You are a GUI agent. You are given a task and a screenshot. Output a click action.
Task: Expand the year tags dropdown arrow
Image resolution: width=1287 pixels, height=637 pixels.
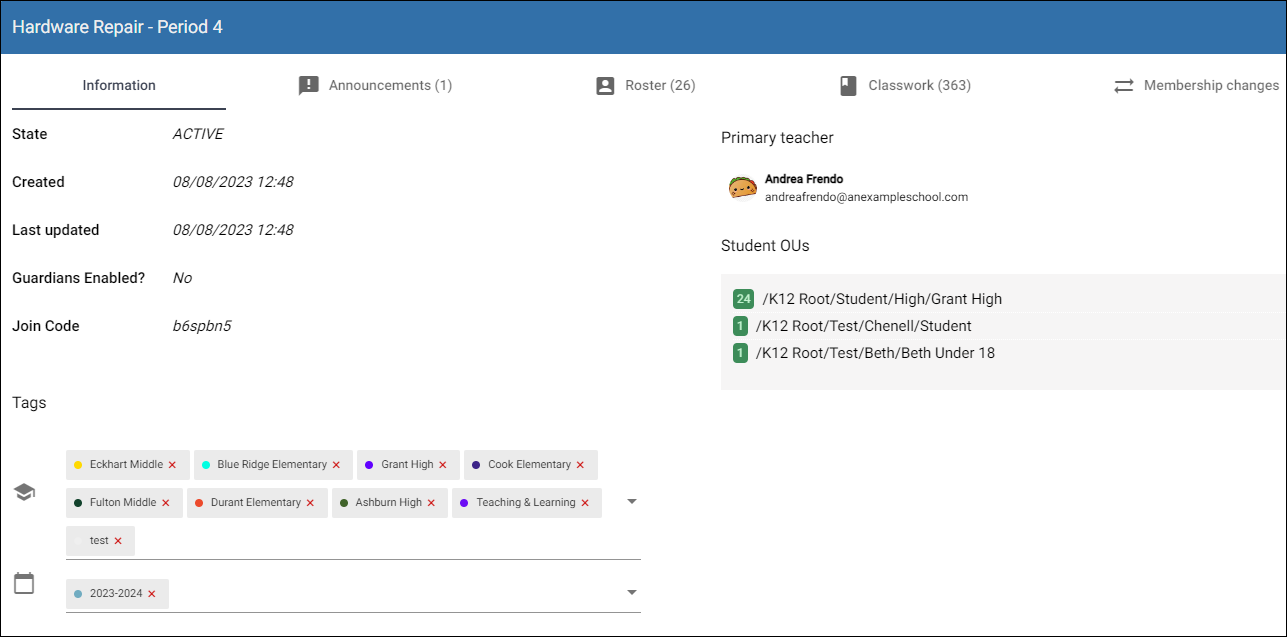click(x=631, y=592)
